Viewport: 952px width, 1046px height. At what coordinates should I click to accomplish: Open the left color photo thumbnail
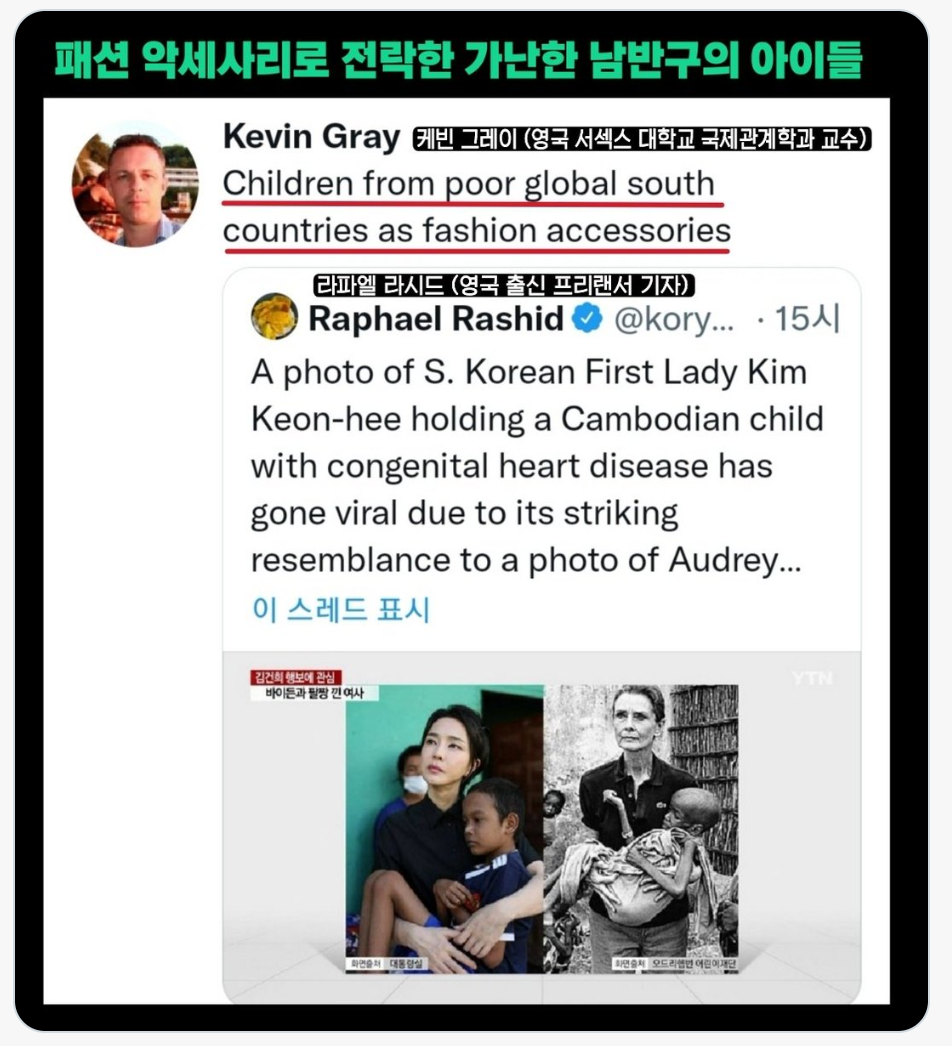444,829
